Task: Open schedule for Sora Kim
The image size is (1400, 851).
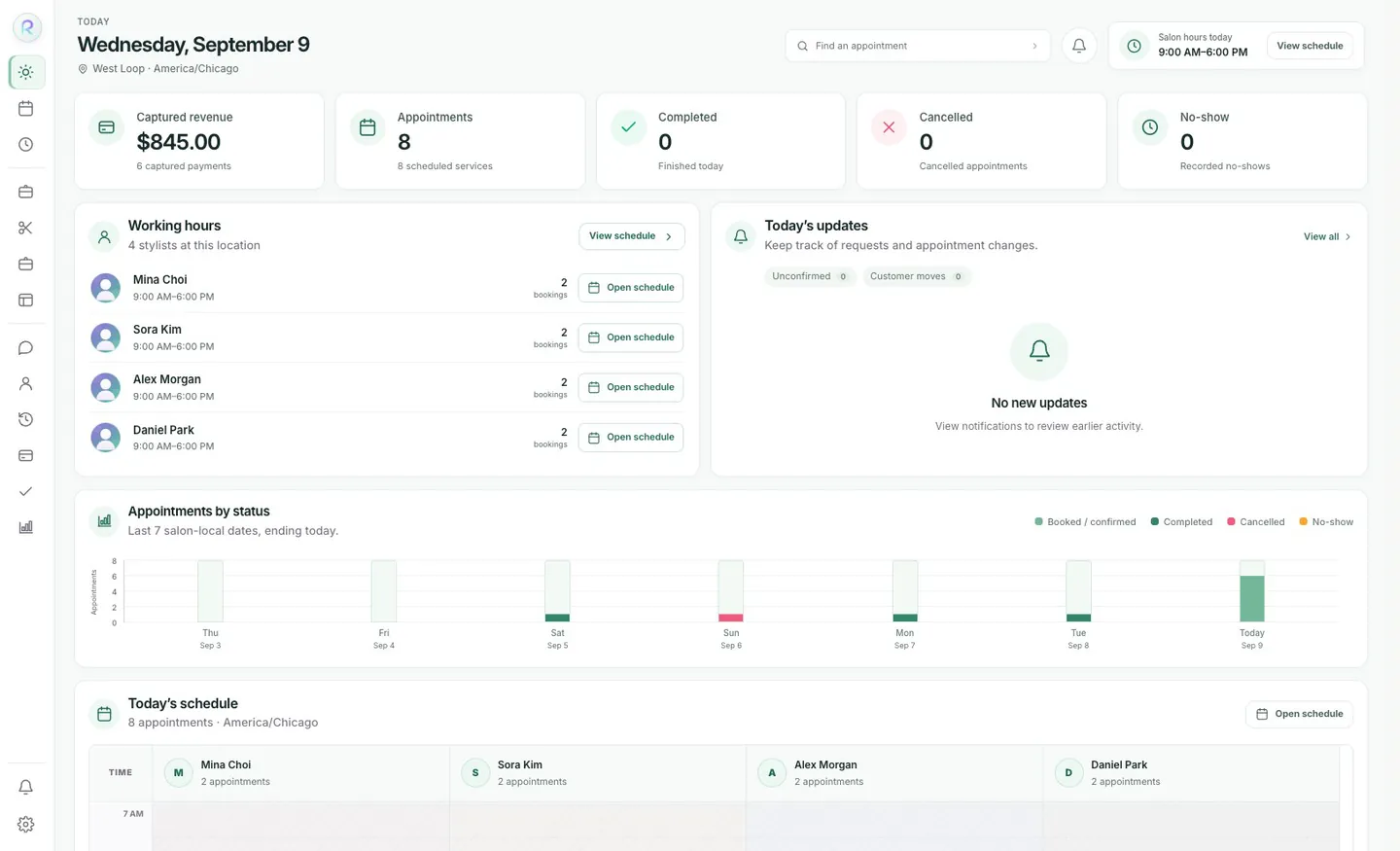Action: pos(631,337)
